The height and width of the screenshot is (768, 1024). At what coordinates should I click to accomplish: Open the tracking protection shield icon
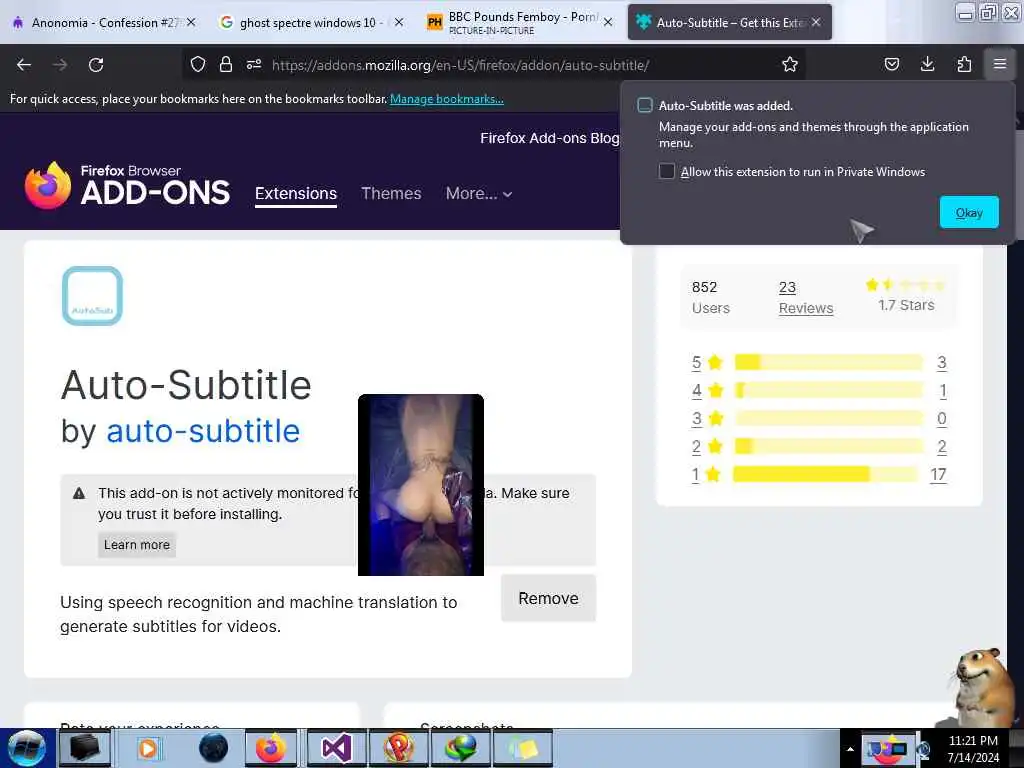[x=198, y=64]
